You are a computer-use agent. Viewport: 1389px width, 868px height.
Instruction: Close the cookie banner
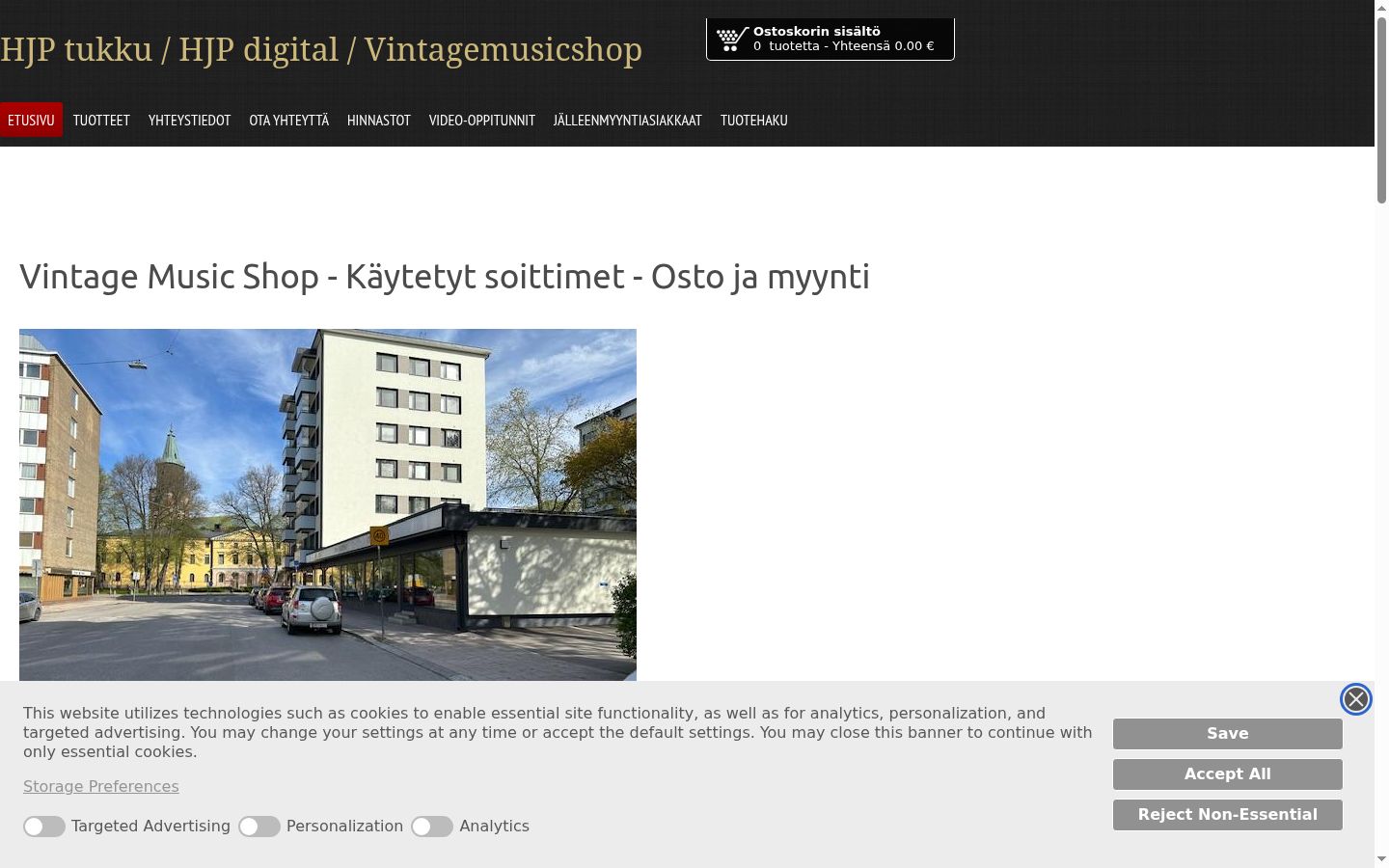[x=1355, y=699]
